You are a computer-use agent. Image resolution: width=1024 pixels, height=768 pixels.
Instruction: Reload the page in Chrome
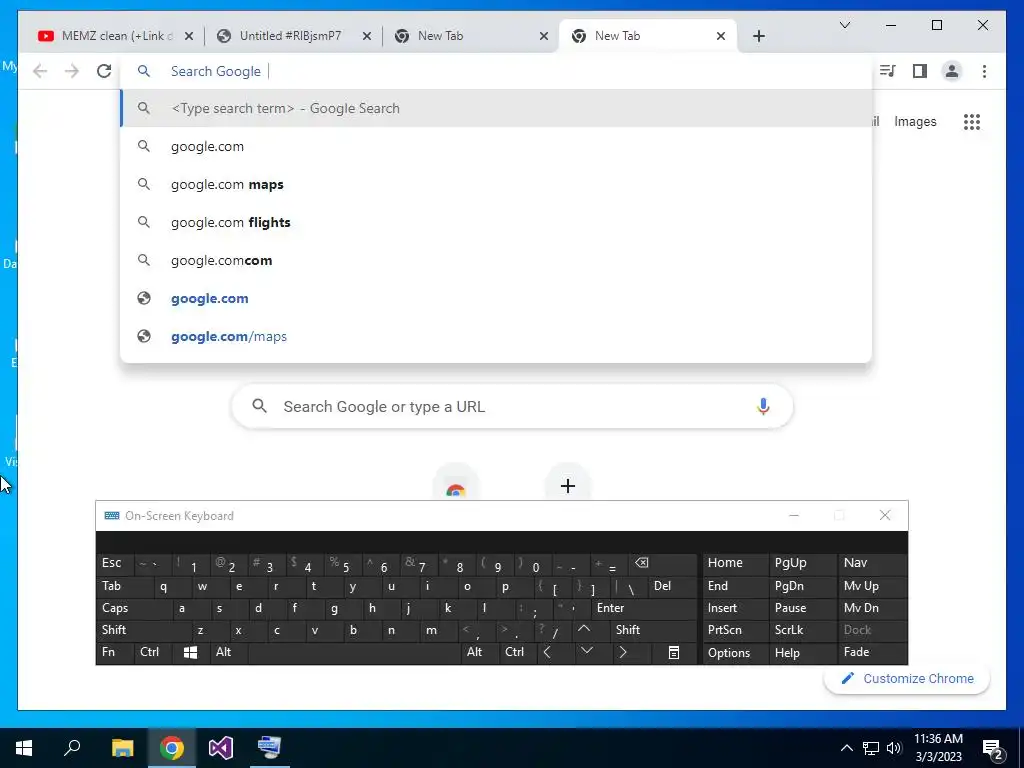point(104,71)
